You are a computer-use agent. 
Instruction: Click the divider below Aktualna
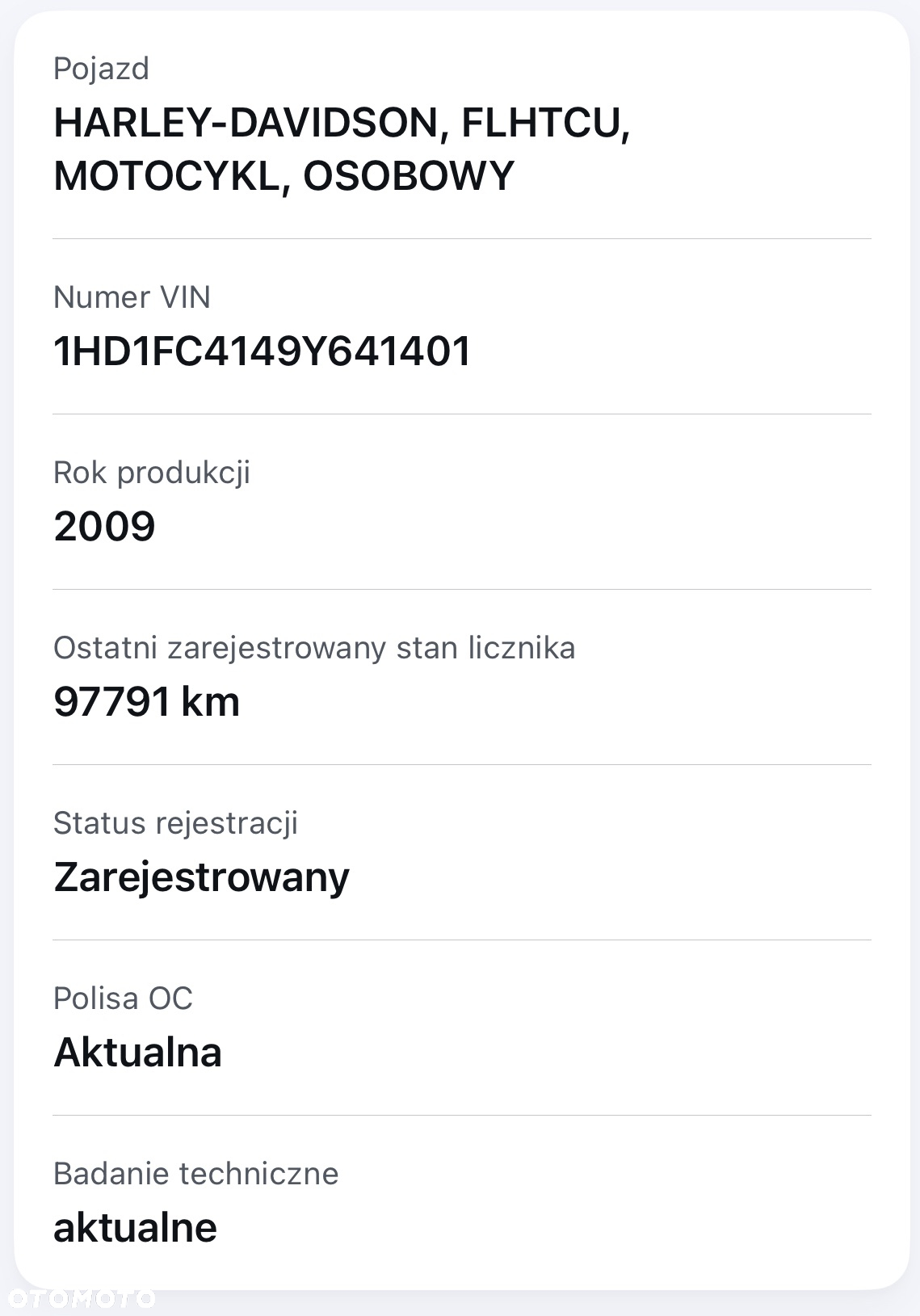(x=462, y=1115)
